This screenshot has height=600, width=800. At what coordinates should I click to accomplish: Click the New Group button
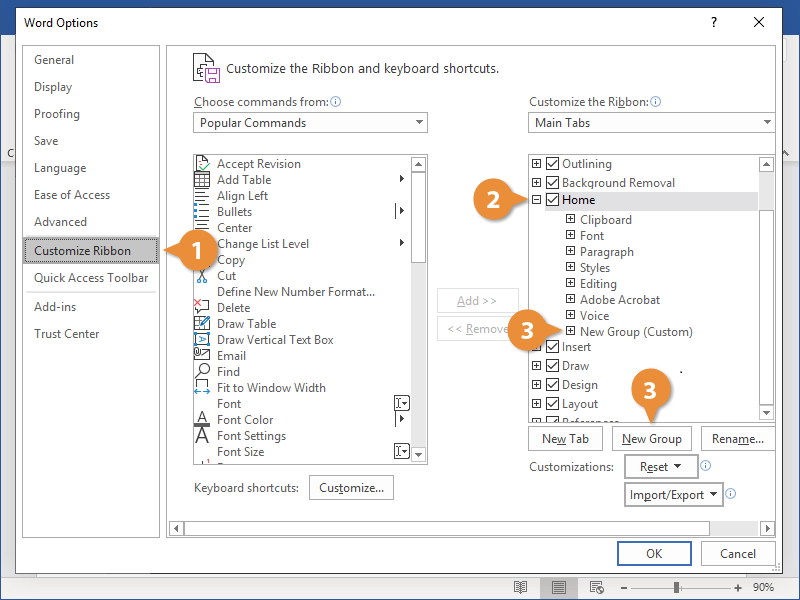coord(651,438)
